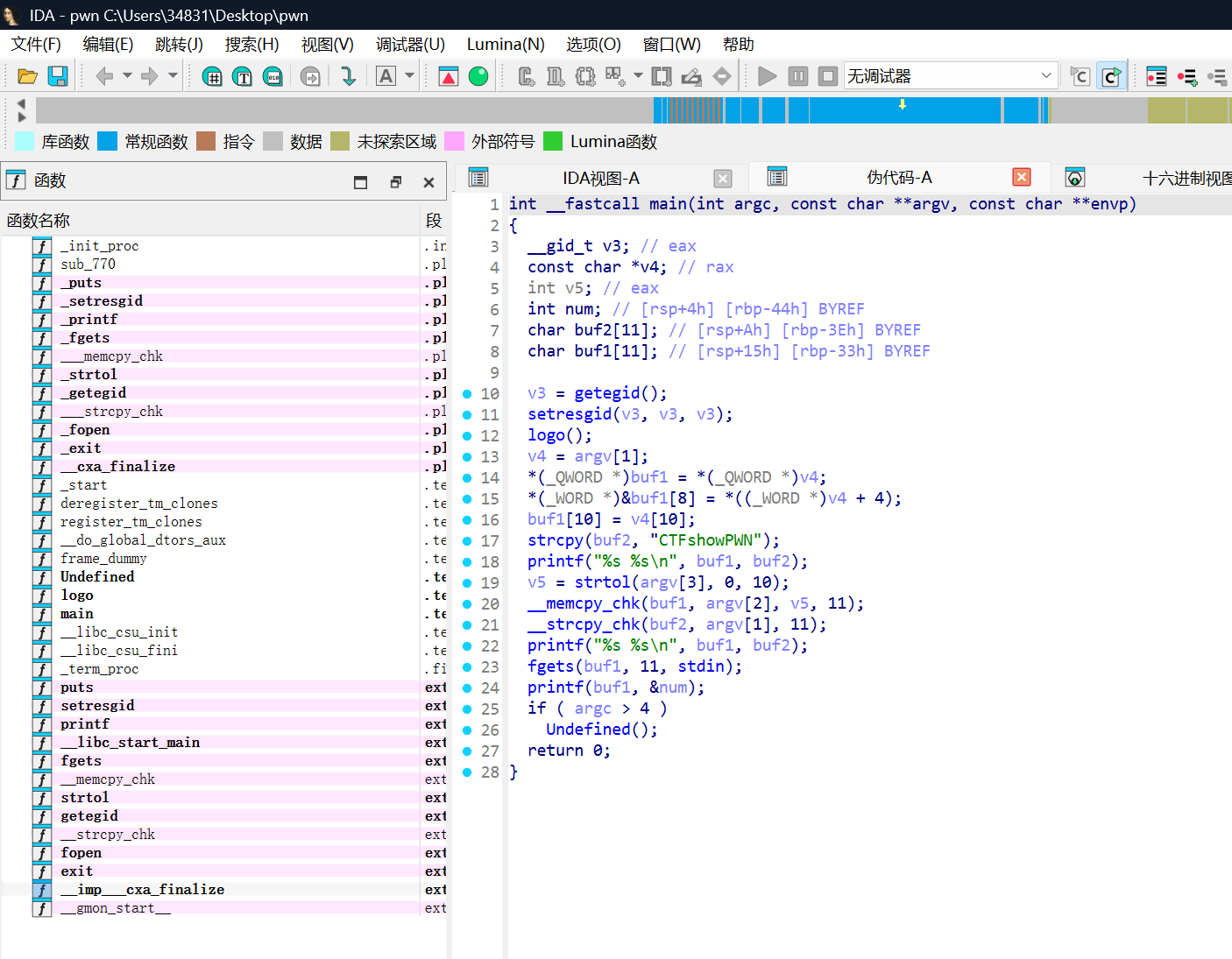Jump back with the left arrow icon
The width and height of the screenshot is (1232, 959).
pos(104,76)
